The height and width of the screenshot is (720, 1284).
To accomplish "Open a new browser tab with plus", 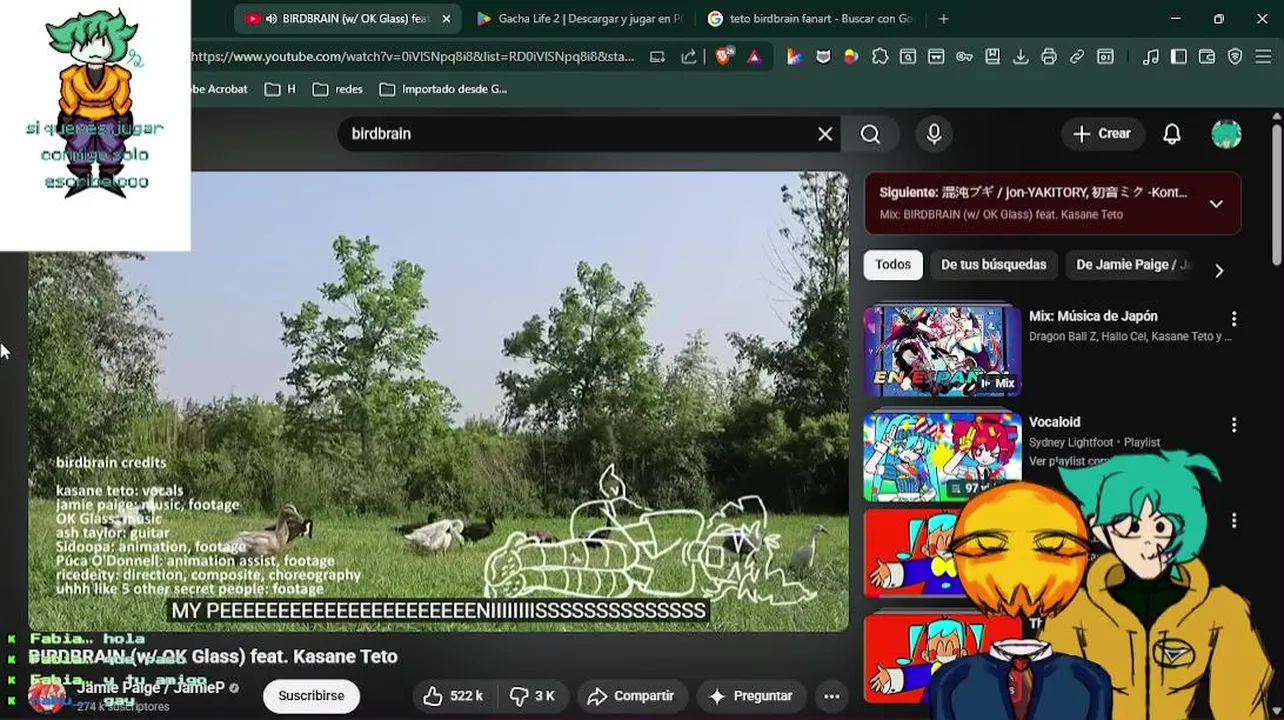I will pyautogui.click(x=943, y=19).
